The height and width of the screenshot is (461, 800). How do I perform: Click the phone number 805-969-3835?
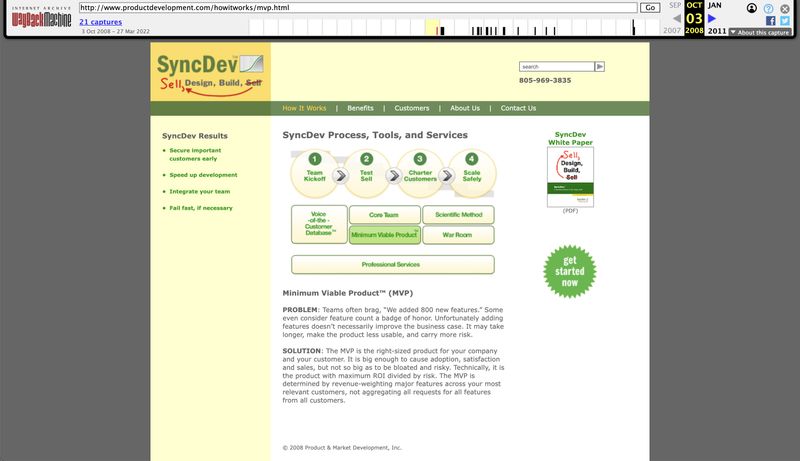pyautogui.click(x=545, y=80)
